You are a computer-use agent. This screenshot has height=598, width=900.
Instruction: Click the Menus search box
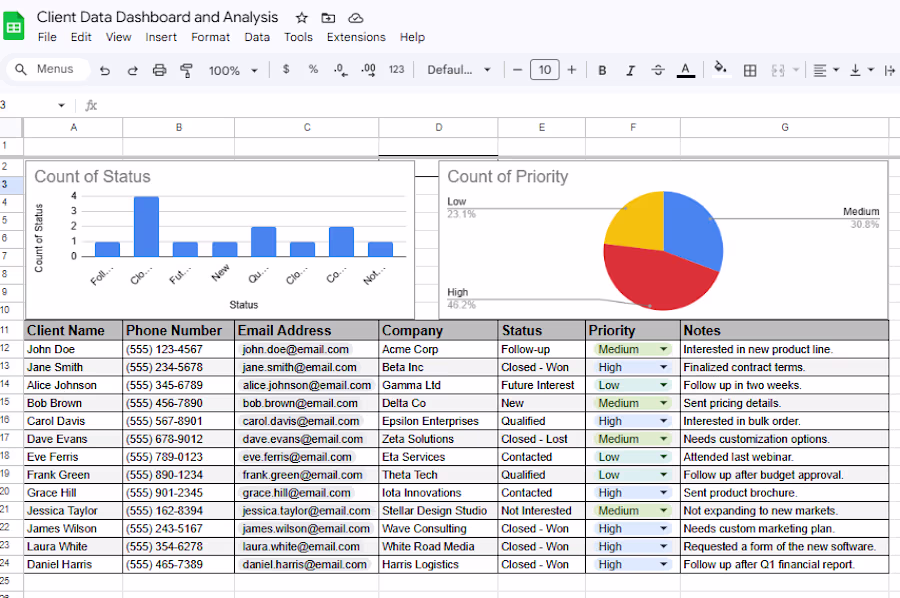tap(48, 69)
